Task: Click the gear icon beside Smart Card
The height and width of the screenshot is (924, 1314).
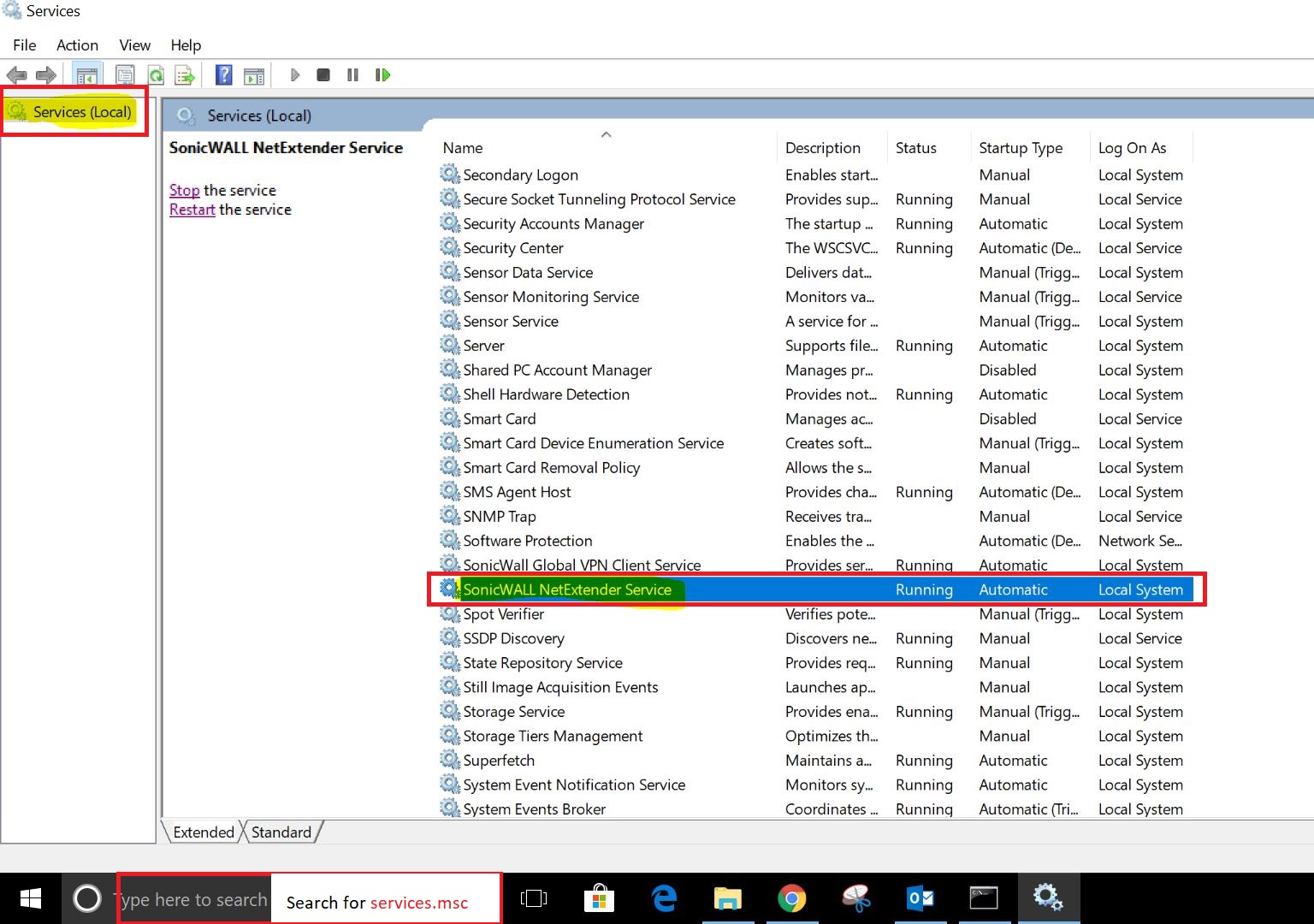Action: point(450,418)
